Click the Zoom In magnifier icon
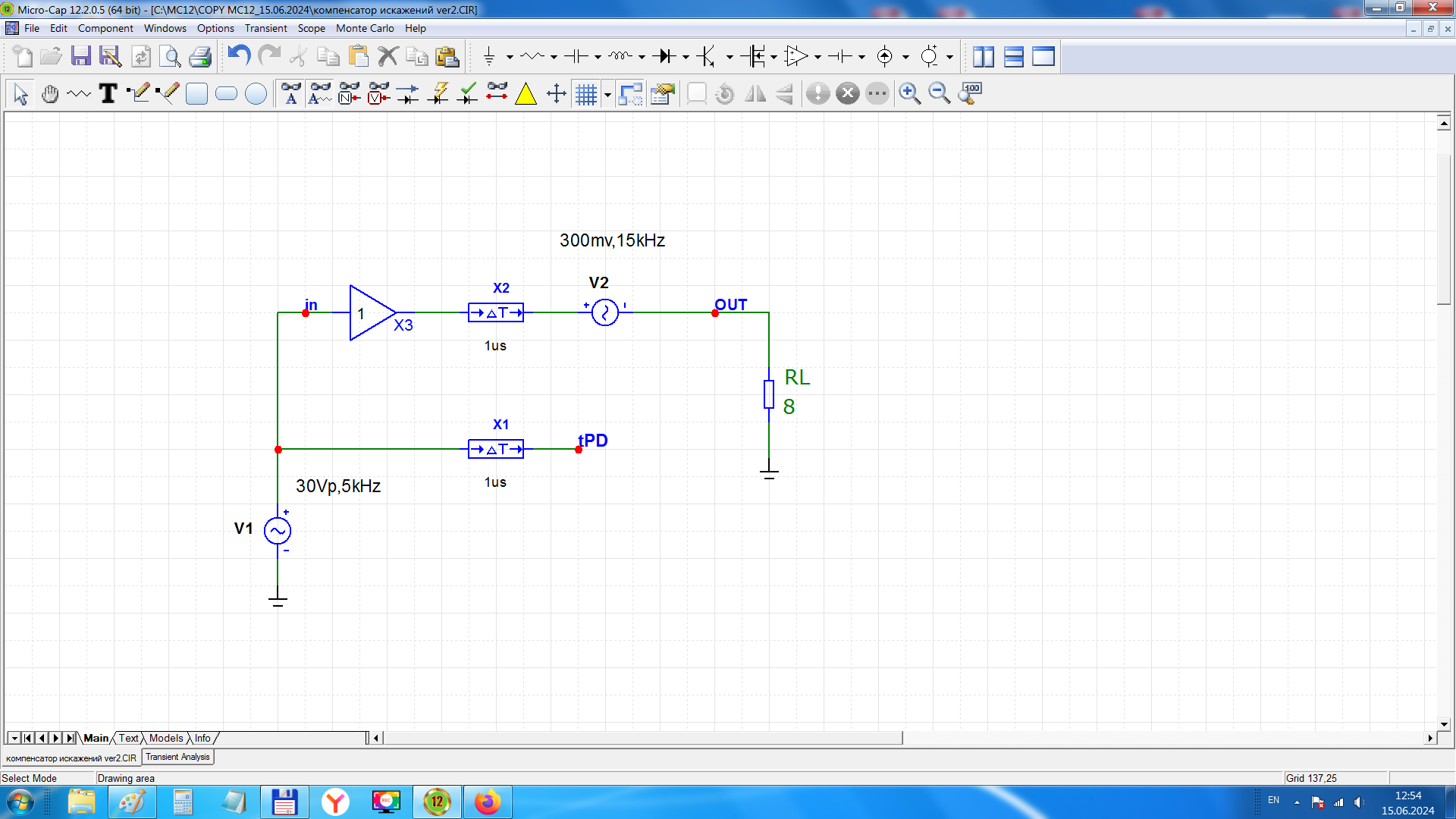This screenshot has width=1456, height=819. point(909,93)
